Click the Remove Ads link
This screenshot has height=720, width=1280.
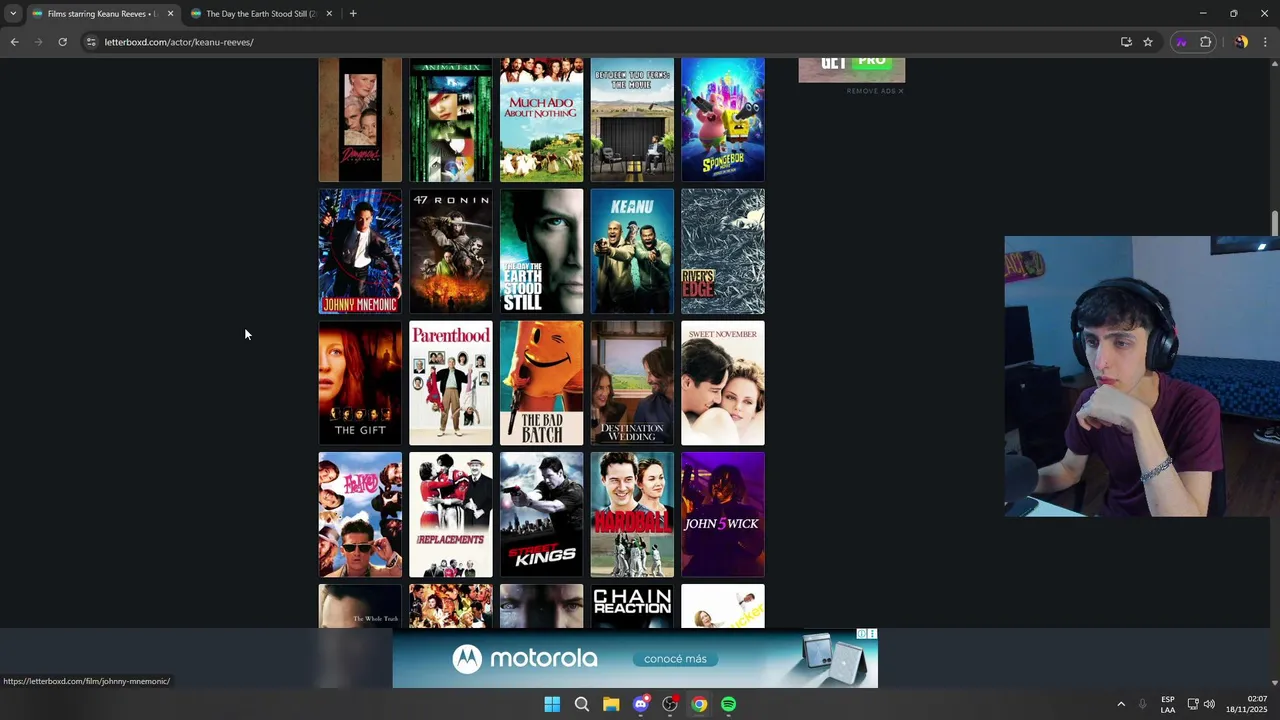(x=875, y=91)
